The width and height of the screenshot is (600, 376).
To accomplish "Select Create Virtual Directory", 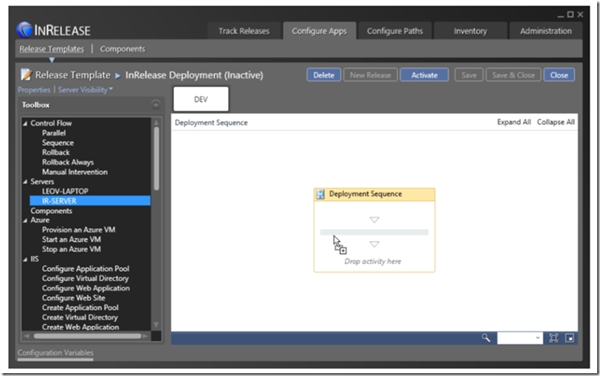I will pyautogui.click(x=80, y=317).
